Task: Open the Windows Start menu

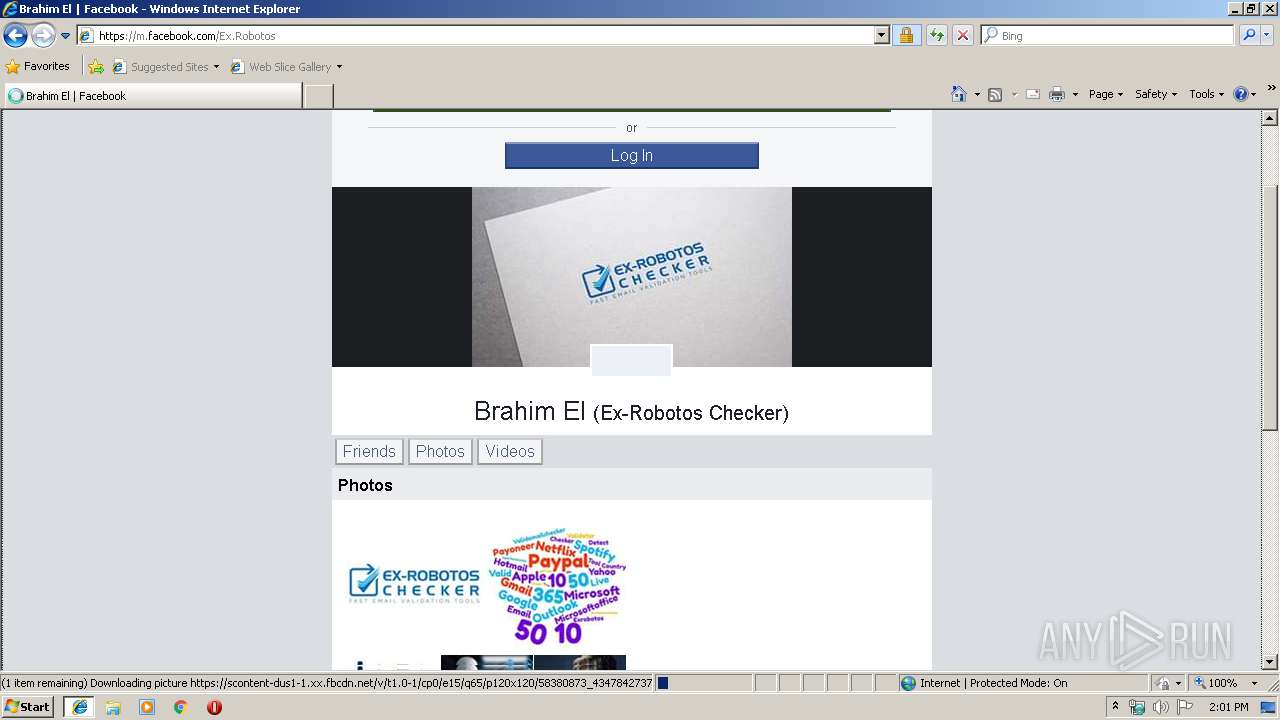Action: point(28,707)
